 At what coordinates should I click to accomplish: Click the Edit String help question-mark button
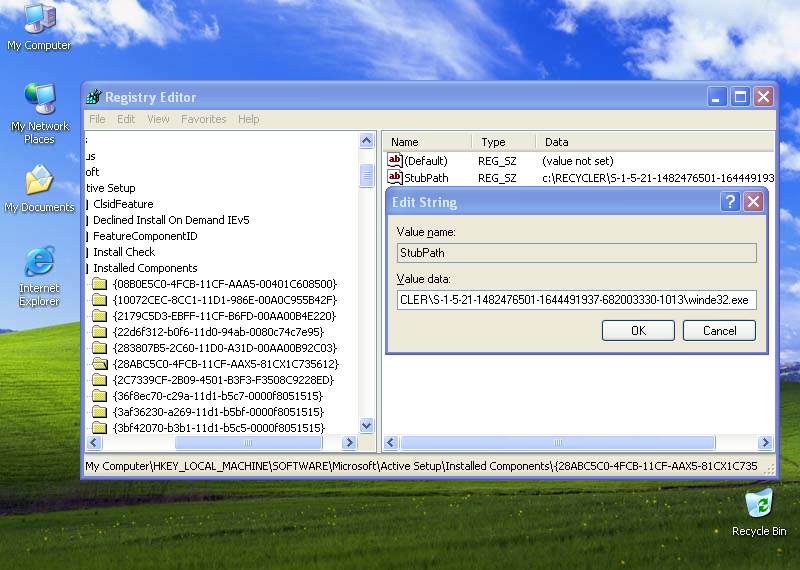pos(730,202)
